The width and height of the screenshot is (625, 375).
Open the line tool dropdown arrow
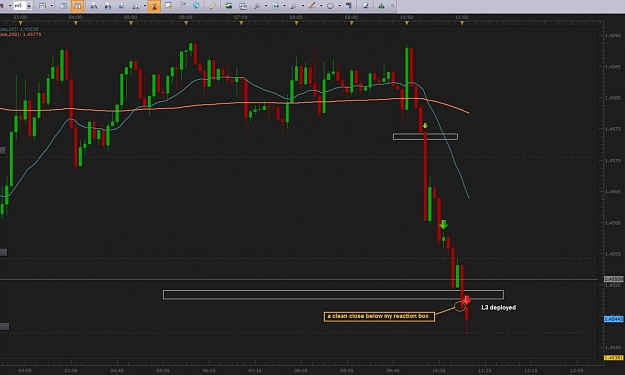coord(321,6)
